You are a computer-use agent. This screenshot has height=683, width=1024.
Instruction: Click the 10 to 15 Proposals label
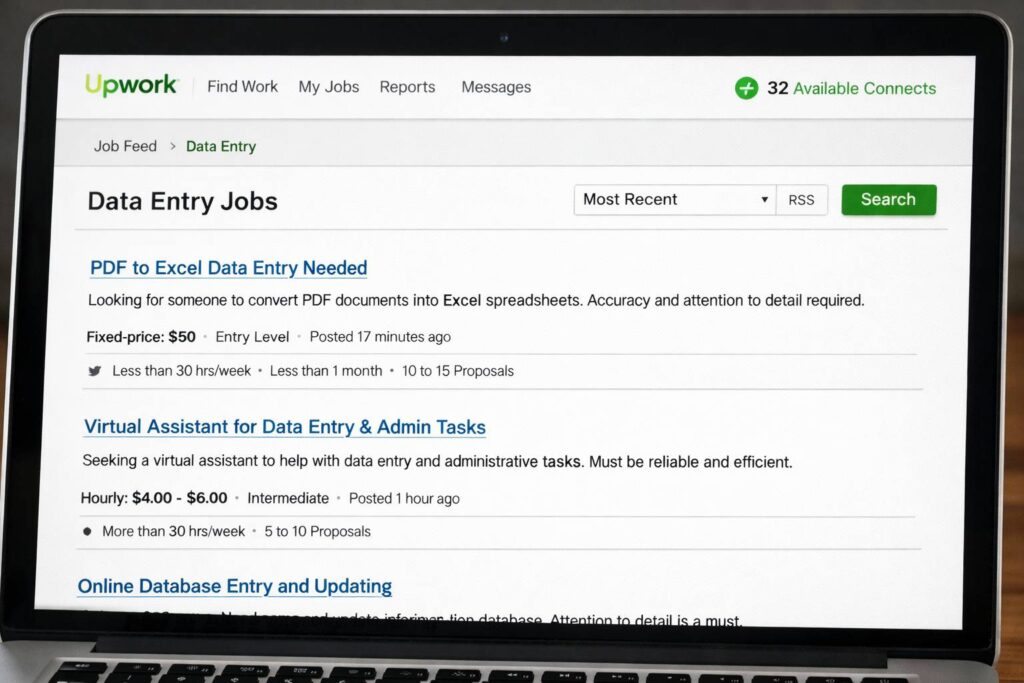[x=457, y=371]
